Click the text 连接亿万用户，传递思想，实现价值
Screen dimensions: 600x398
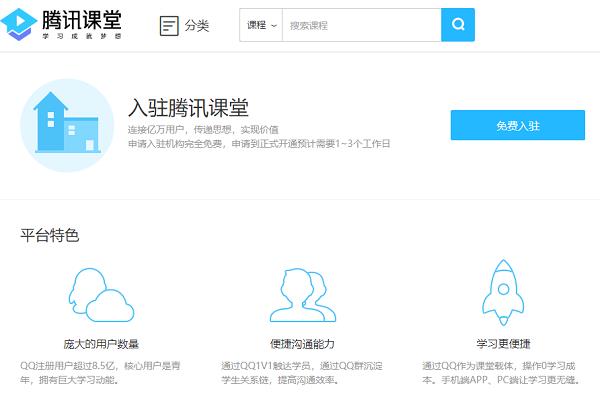[x=203, y=130]
